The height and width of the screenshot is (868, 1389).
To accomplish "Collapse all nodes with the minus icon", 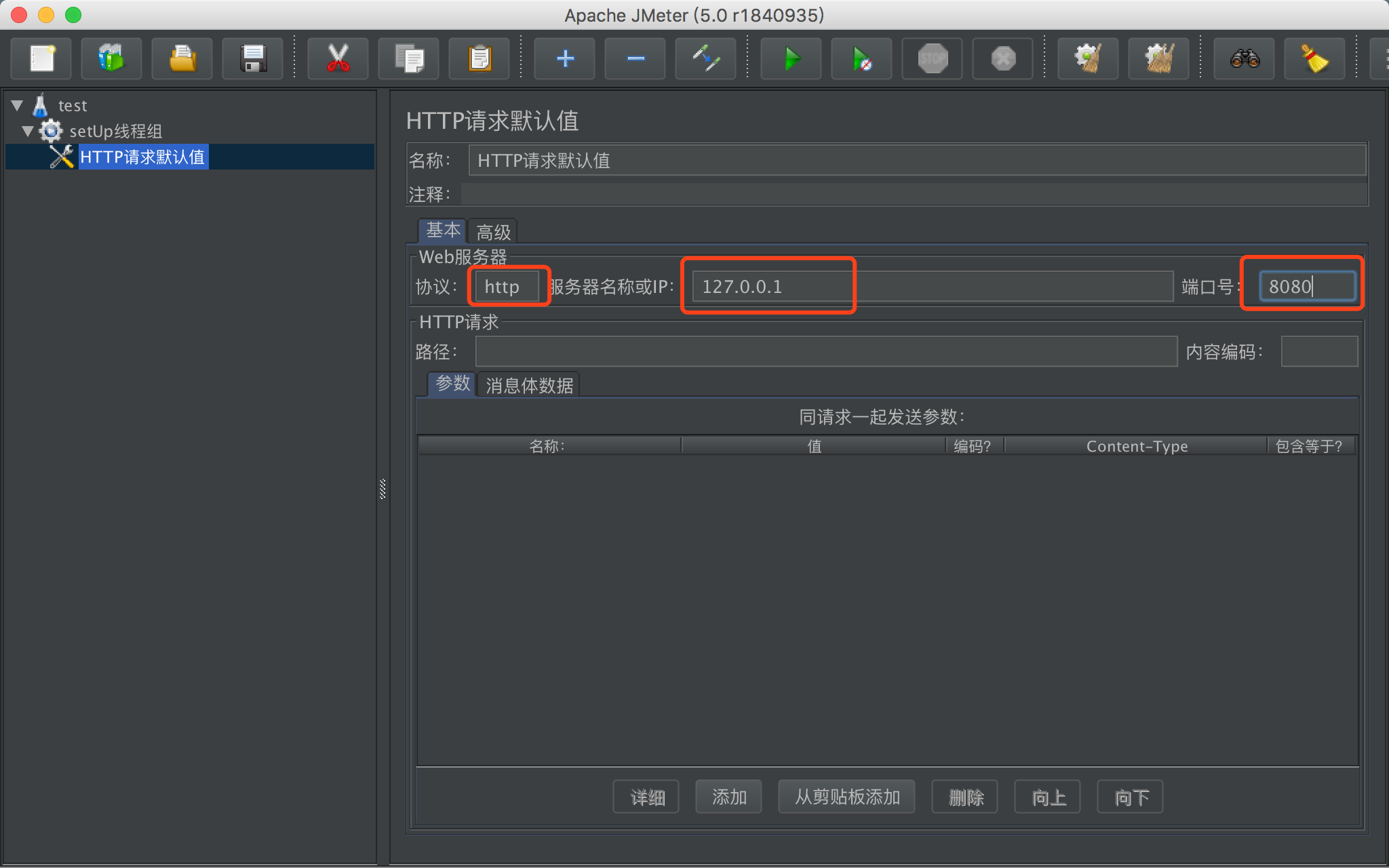I will 635,58.
